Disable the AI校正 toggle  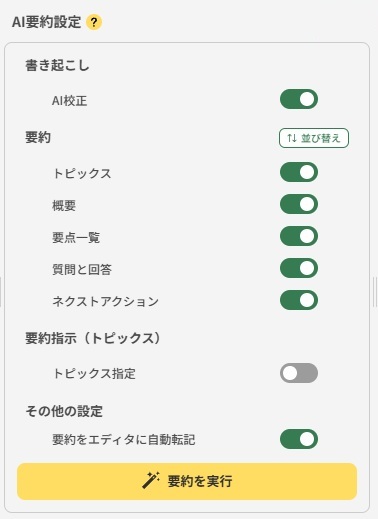(x=299, y=99)
